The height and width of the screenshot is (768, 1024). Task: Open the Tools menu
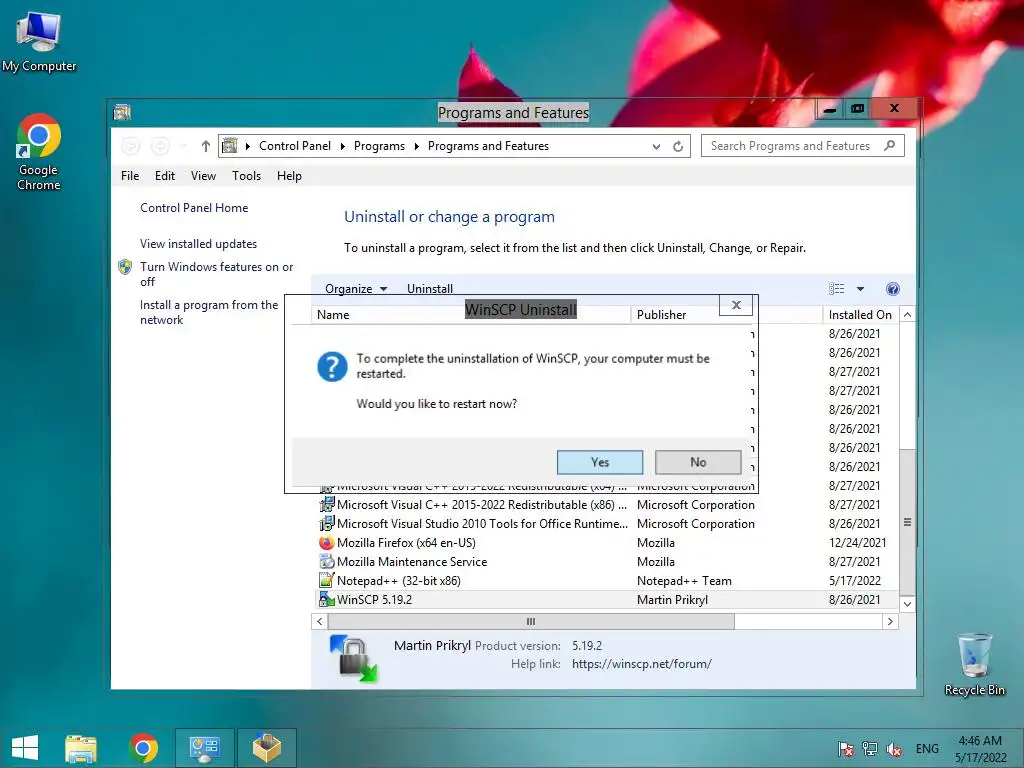246,176
